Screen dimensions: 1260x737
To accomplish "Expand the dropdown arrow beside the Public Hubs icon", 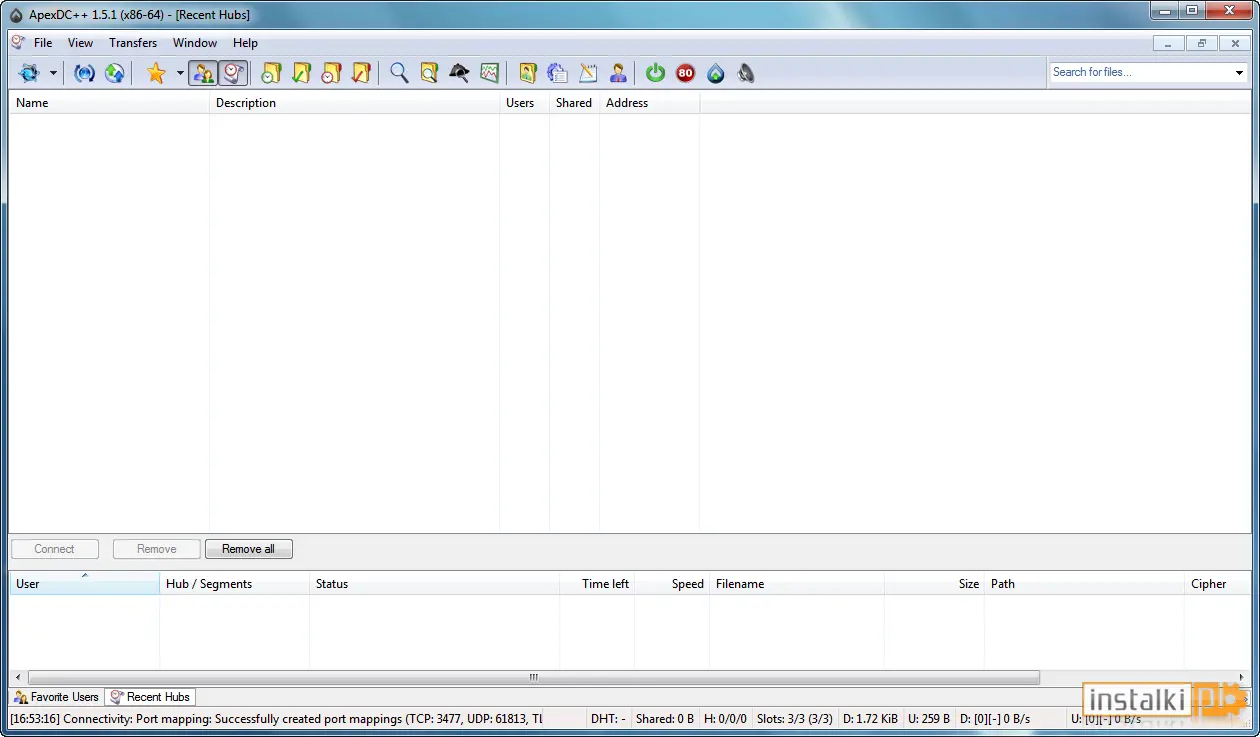I will click(53, 73).
